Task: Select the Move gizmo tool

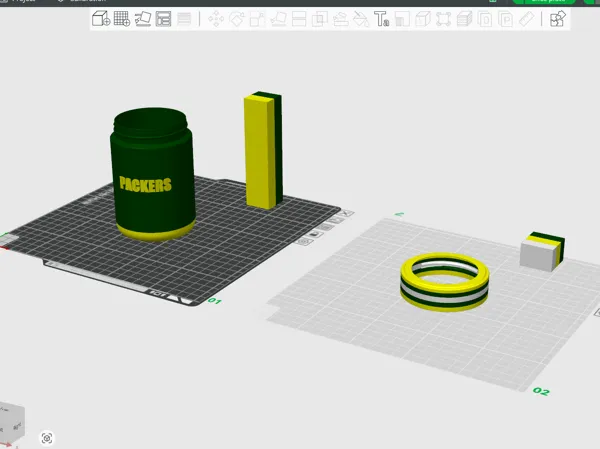Action: (x=216, y=19)
